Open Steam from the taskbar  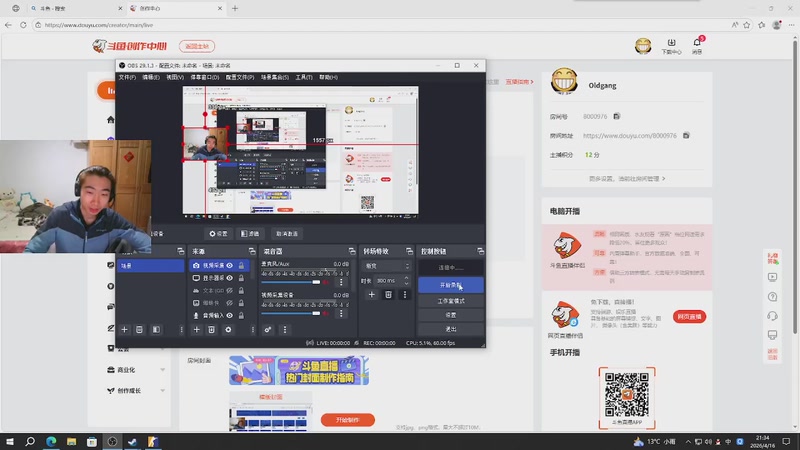point(133,441)
